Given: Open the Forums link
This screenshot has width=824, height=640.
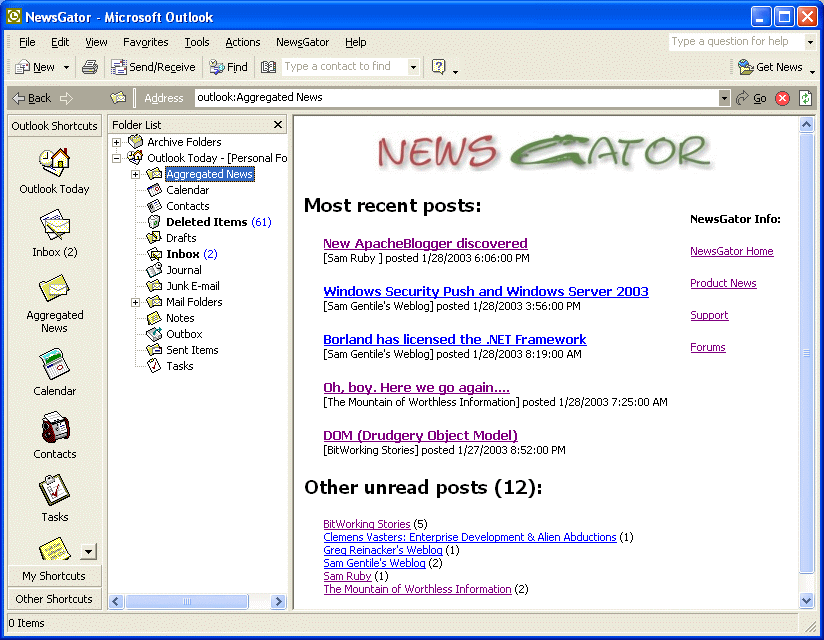Looking at the screenshot, I should click(x=707, y=347).
